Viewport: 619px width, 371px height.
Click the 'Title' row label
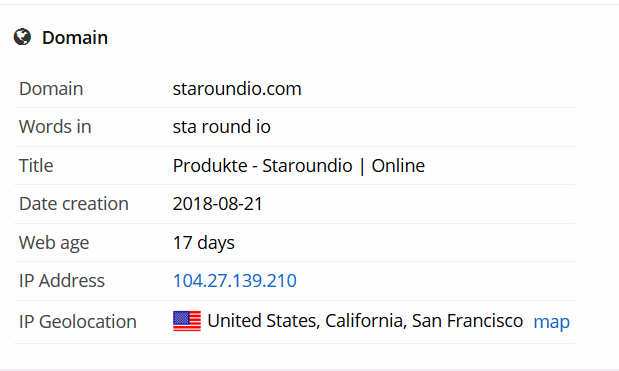36,165
